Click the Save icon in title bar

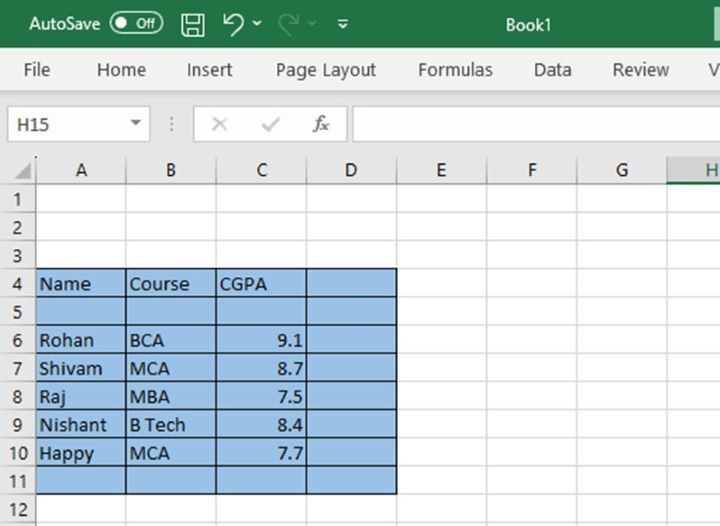click(193, 24)
